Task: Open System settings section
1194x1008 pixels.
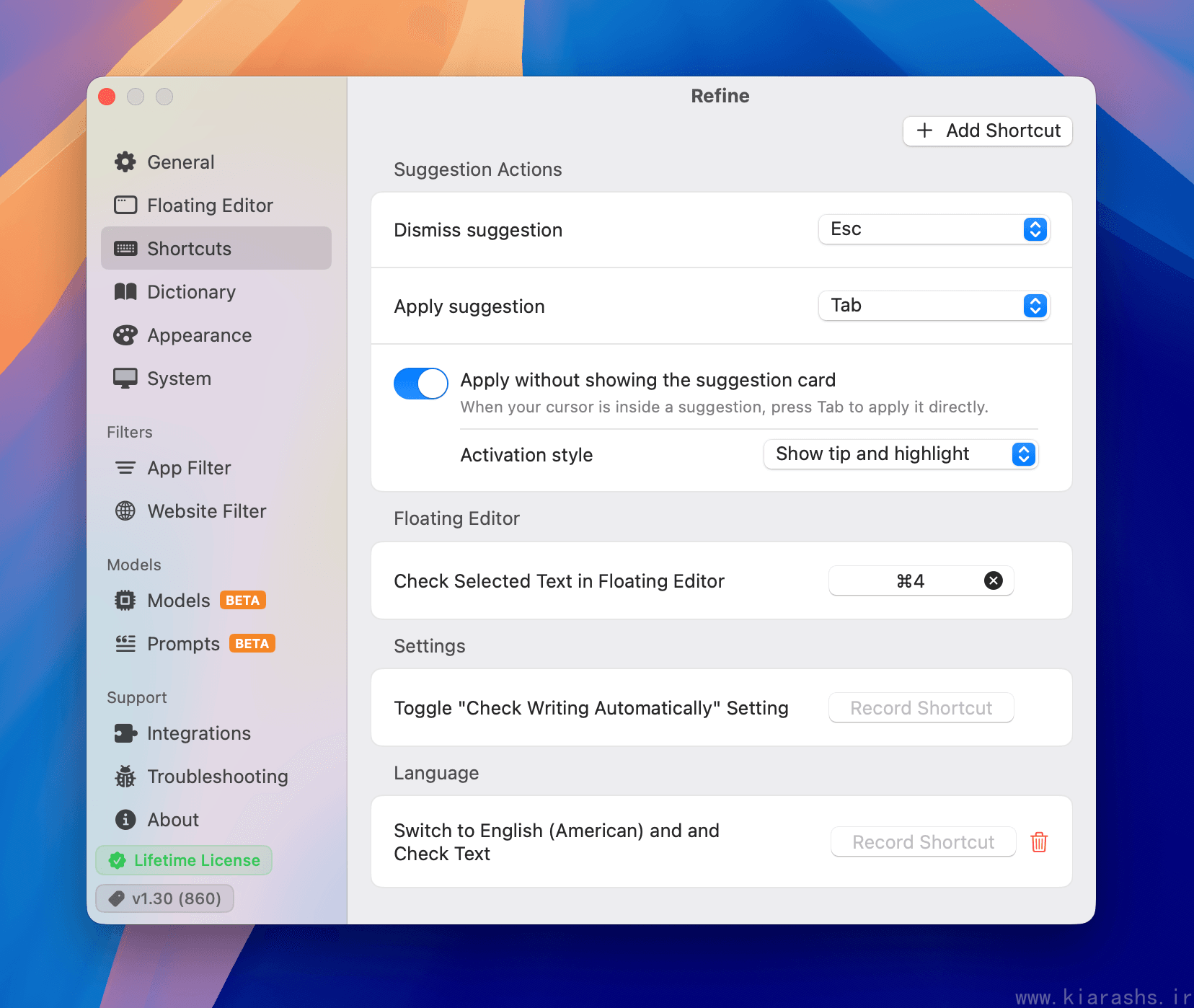Action: tap(216, 379)
